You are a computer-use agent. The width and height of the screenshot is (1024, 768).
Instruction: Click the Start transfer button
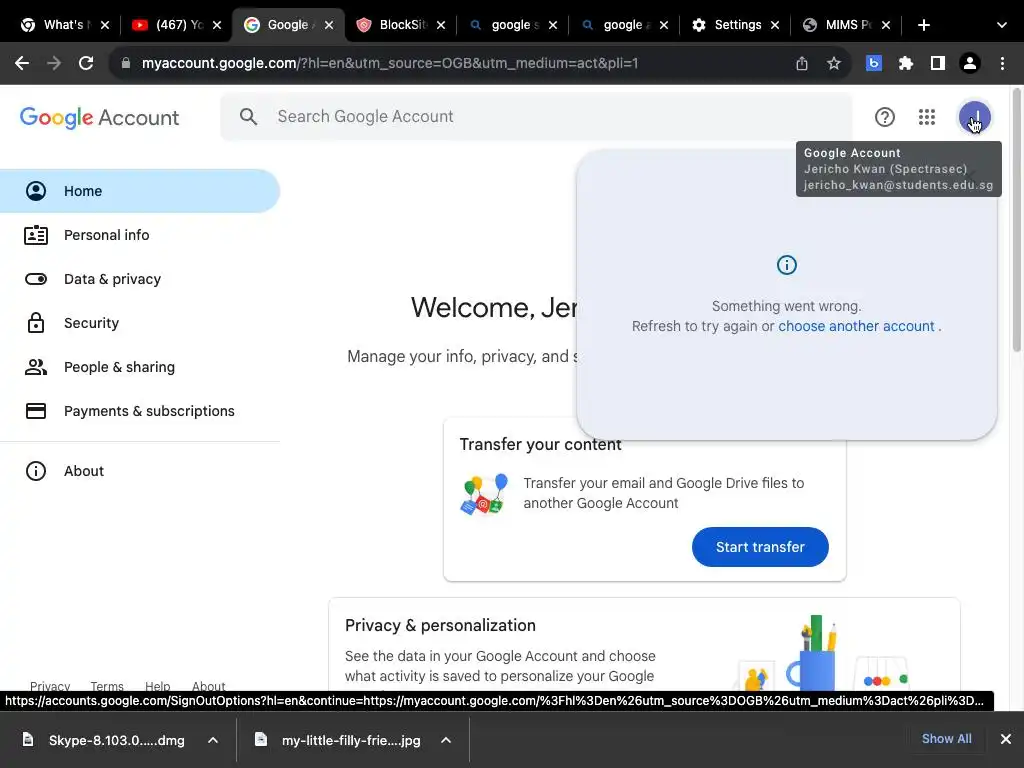tap(760, 547)
